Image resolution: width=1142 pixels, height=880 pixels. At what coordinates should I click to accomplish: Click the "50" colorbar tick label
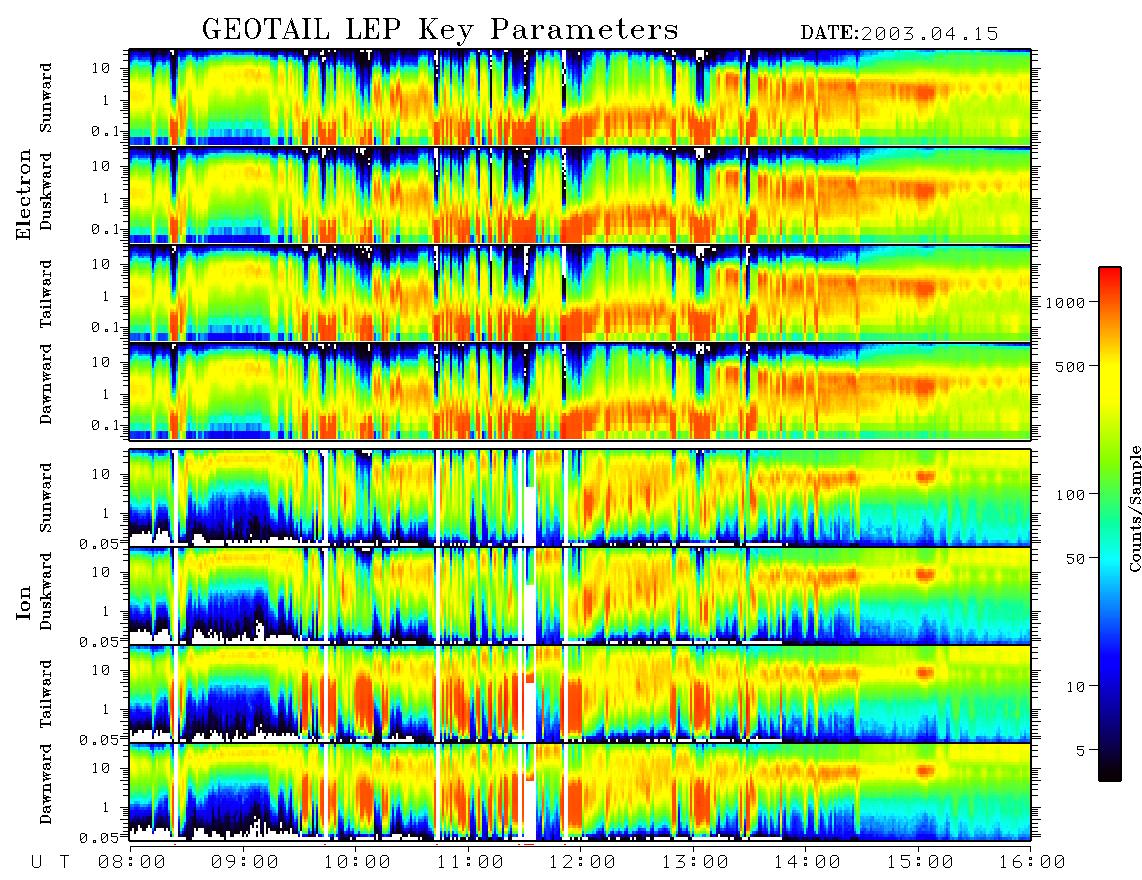point(1075,559)
